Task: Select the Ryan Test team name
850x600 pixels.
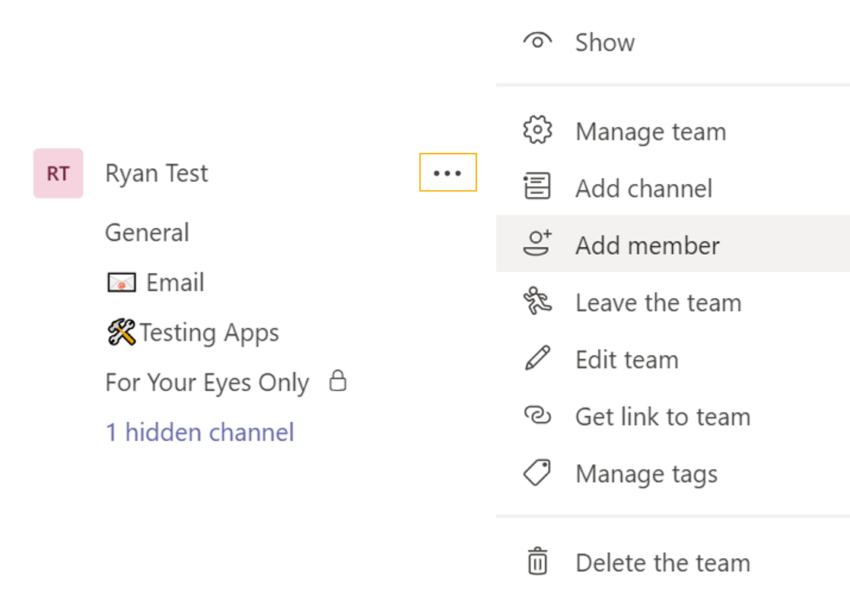Action: click(x=156, y=172)
